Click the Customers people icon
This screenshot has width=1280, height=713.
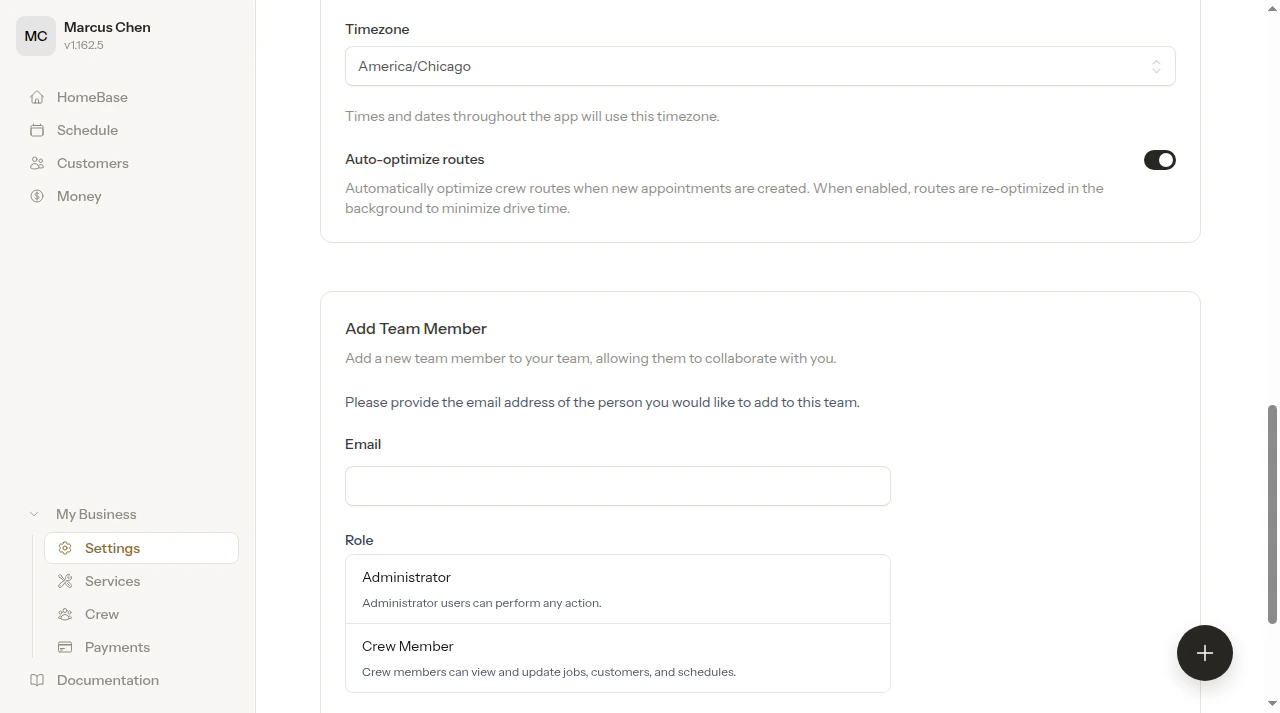[x=37, y=163]
